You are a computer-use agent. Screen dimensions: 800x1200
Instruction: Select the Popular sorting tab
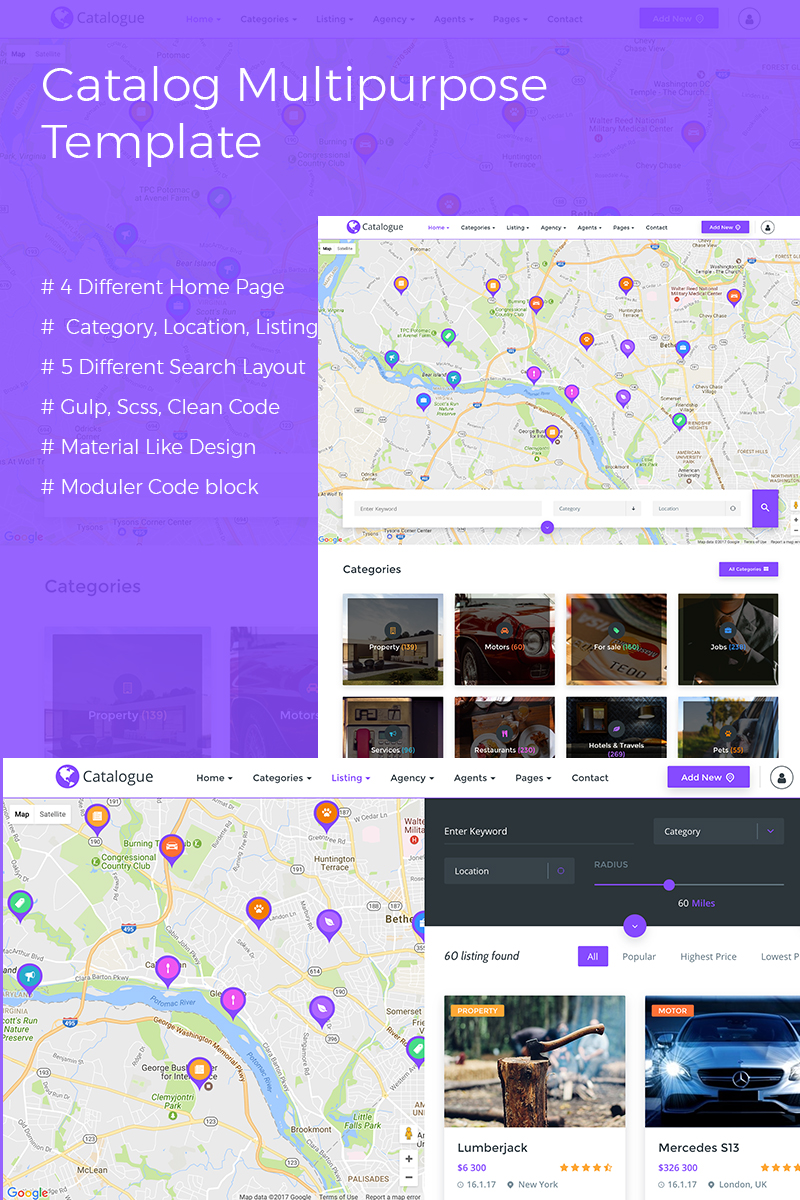[x=639, y=957]
